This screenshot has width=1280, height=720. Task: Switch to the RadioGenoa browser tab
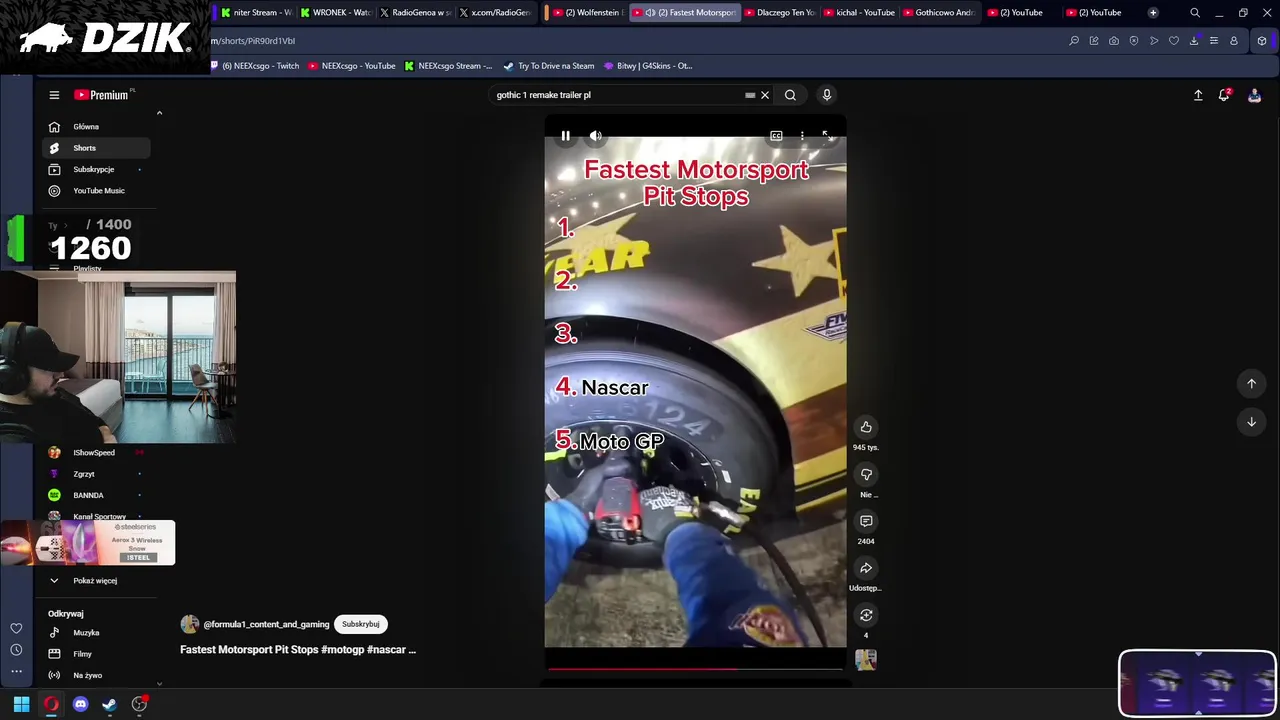(415, 13)
